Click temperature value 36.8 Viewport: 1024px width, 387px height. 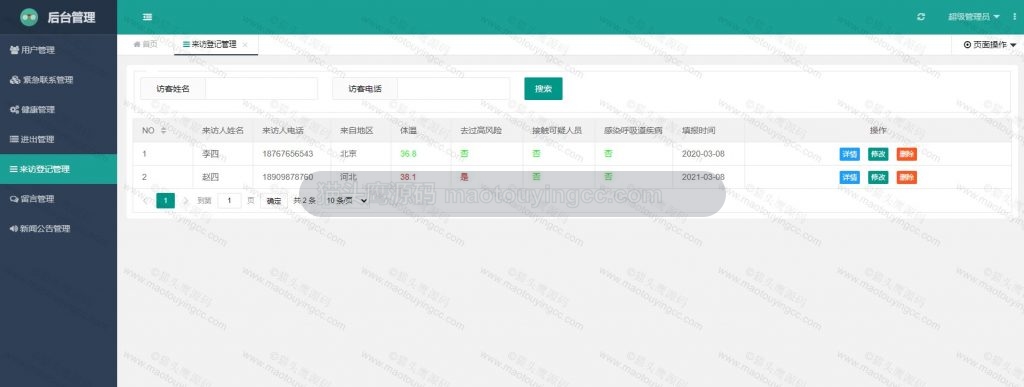(x=408, y=154)
